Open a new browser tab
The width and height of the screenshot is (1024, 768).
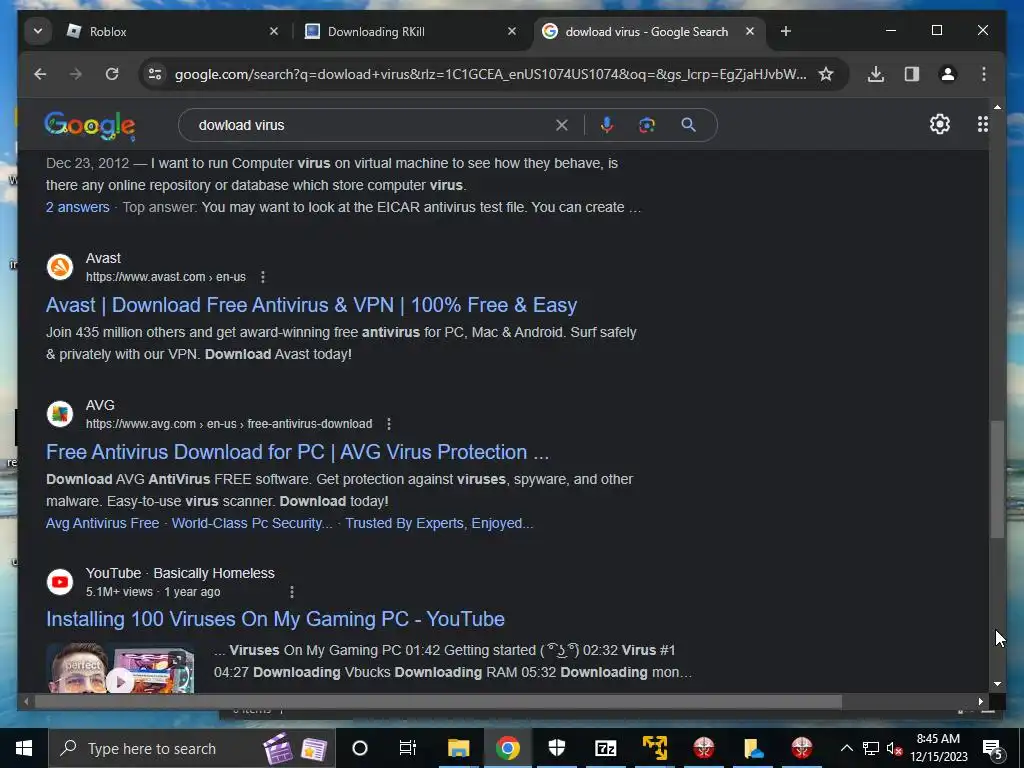click(786, 31)
